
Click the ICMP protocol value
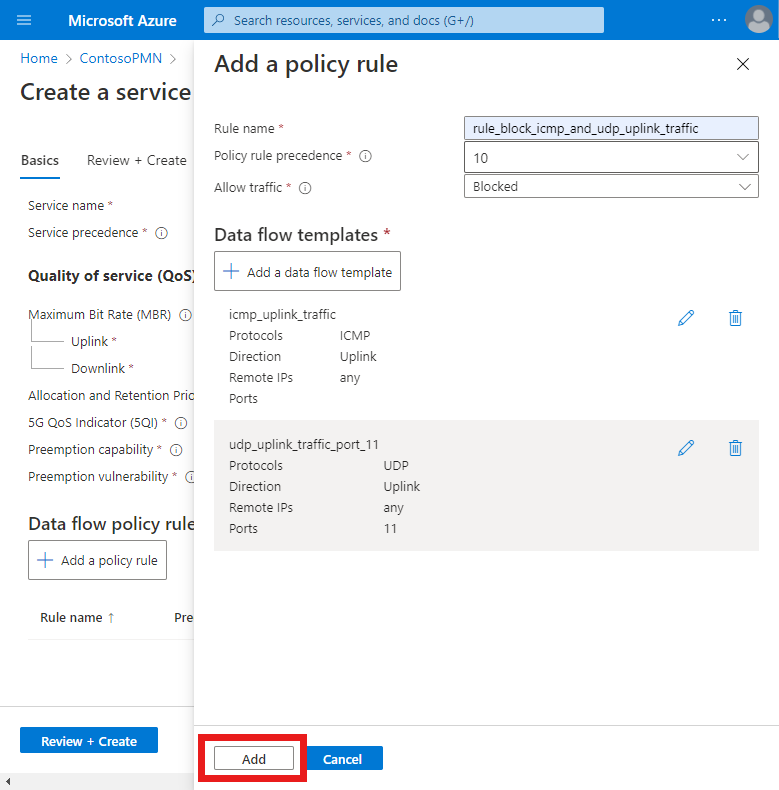(x=355, y=336)
